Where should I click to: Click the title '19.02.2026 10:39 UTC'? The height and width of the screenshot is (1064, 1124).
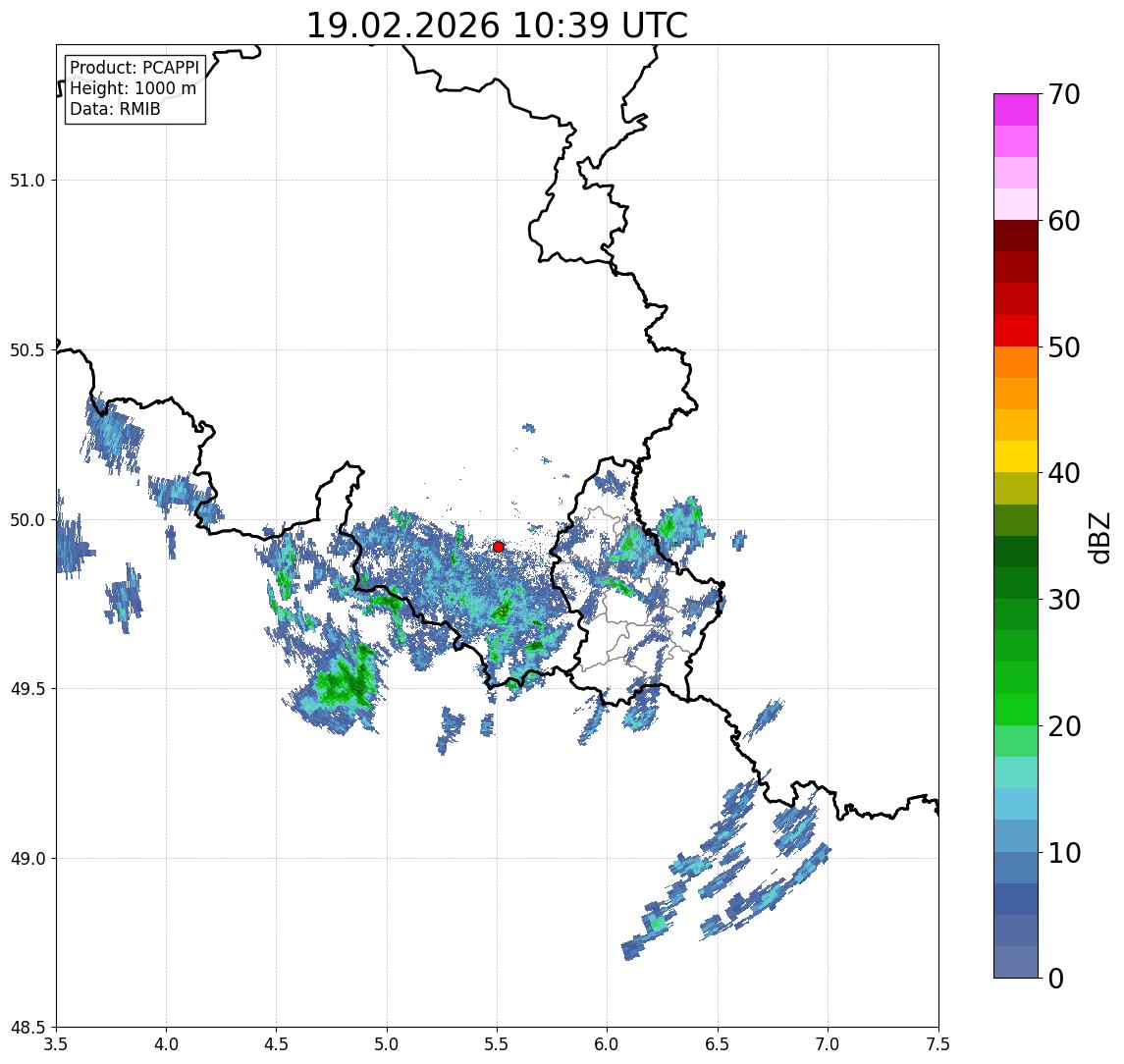point(497,26)
